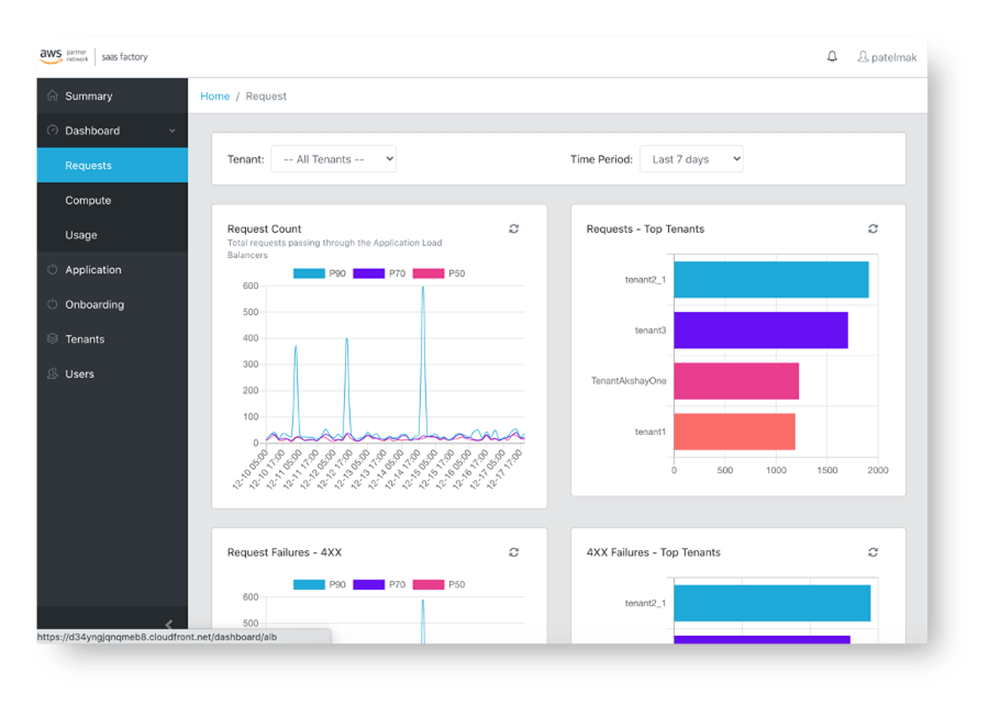Refresh the Request Failures - 4XX chart
This screenshot has width=1000, height=716.
click(x=514, y=552)
